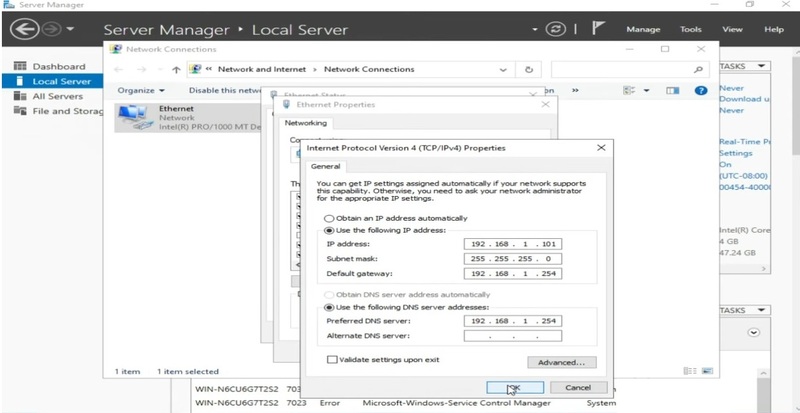Viewport: 800px width, 413px height.
Task: Click the circular chevron expander under the lower TASKS
Action: (x=753, y=332)
